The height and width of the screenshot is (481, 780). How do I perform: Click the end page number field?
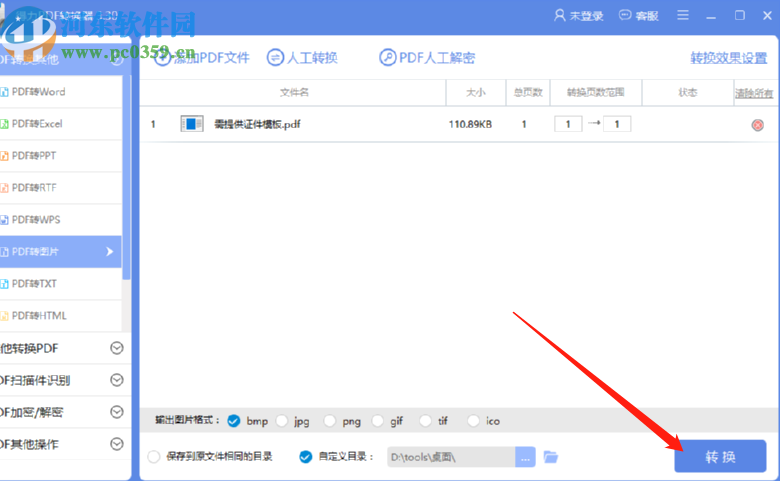click(x=617, y=124)
